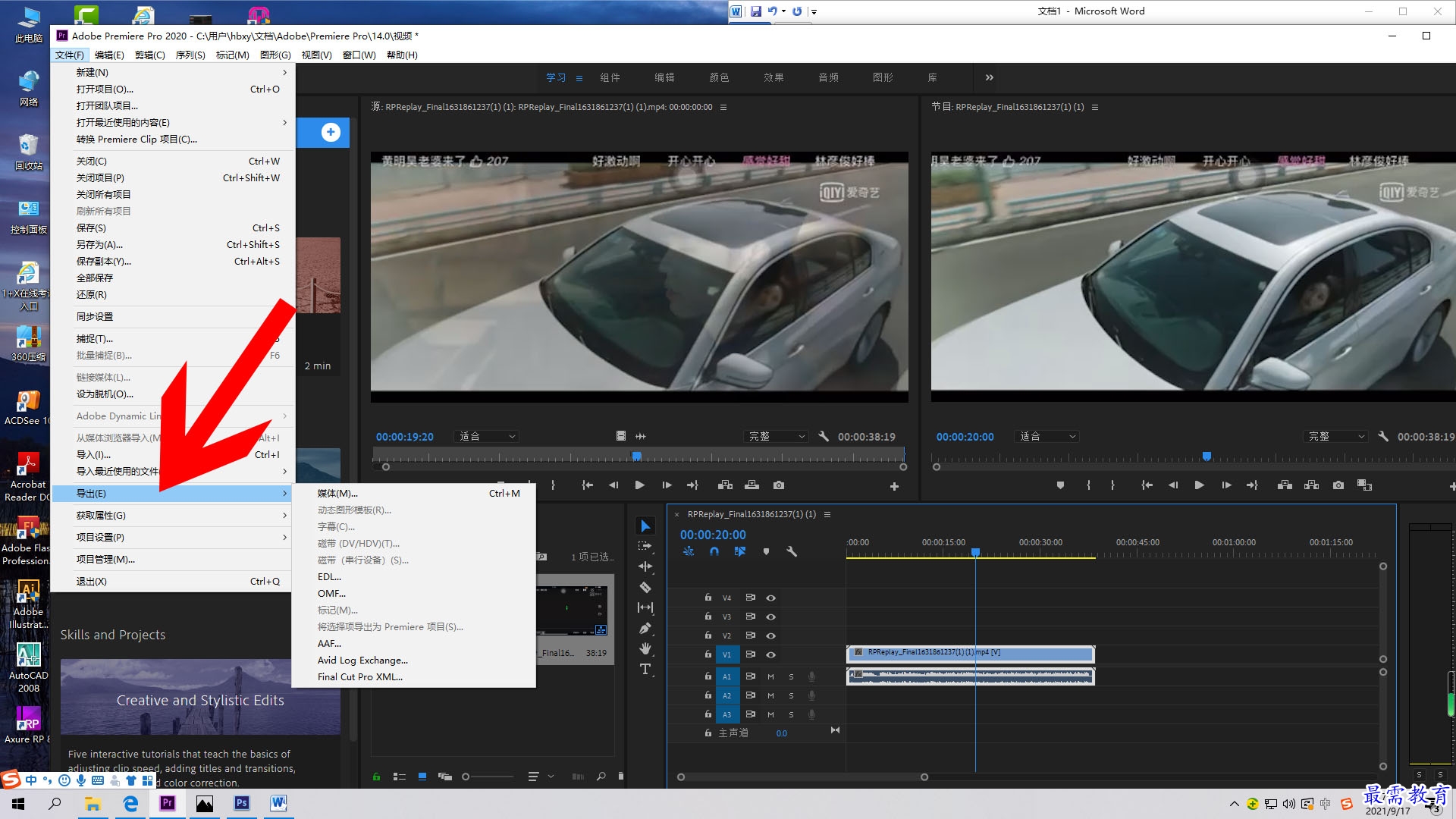Select the Ripple Edit tool
Viewport: 1456px width, 819px height.
pyautogui.click(x=645, y=566)
